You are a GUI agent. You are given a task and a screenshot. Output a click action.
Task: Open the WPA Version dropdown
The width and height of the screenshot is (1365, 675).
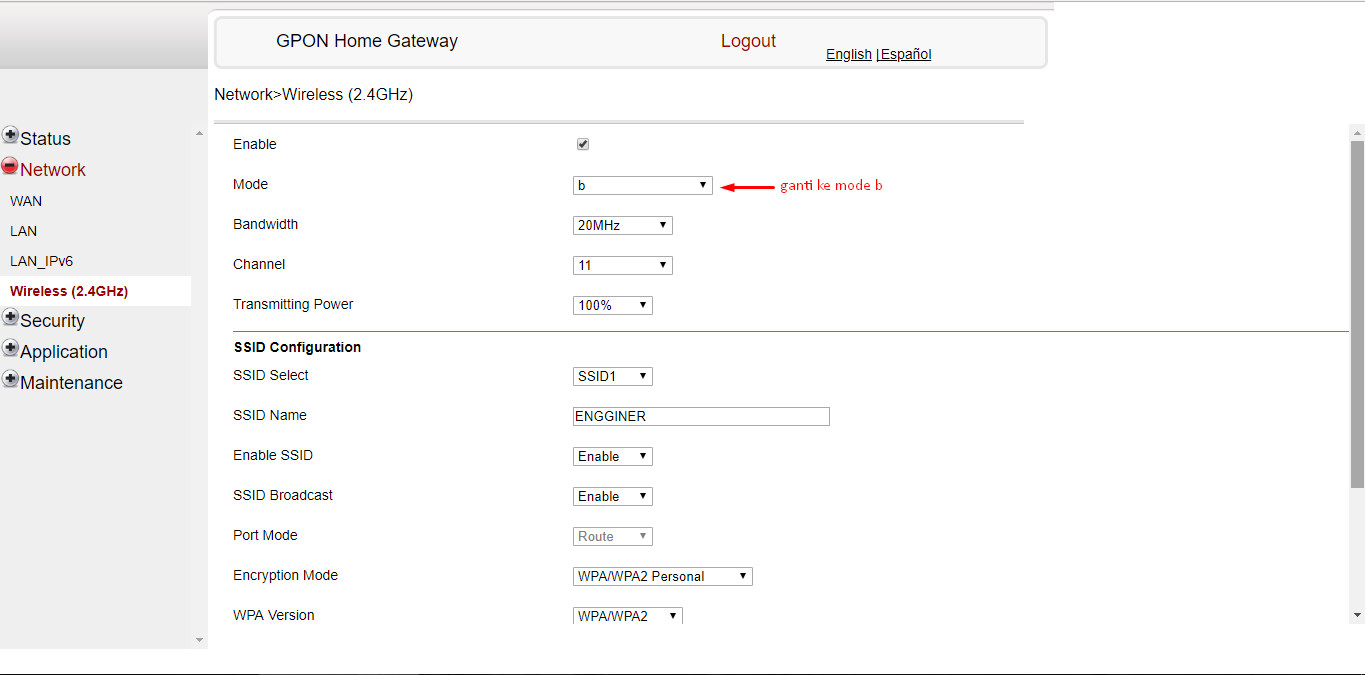[x=628, y=616]
